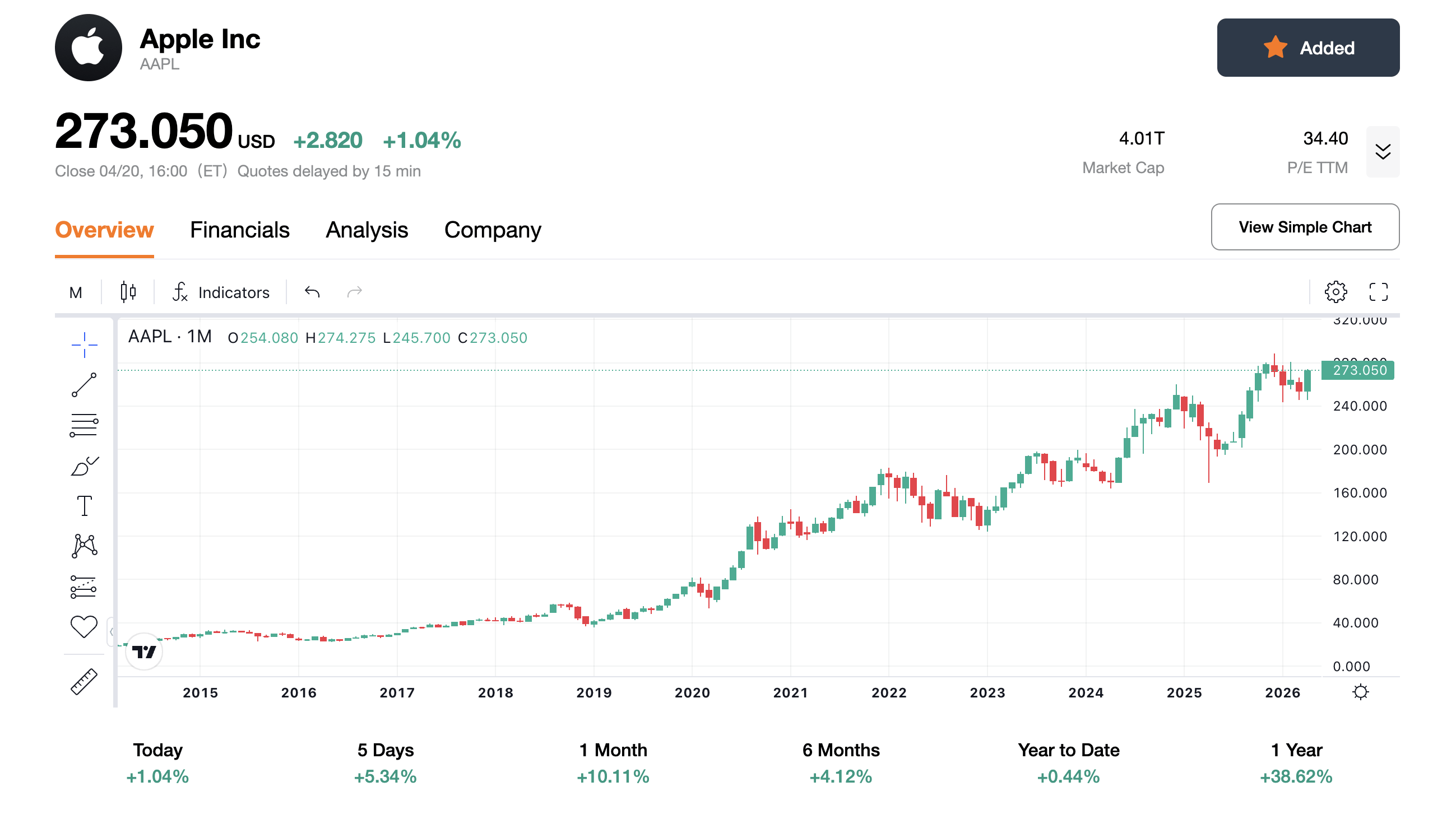Select the text annotation tool
The height and width of the screenshot is (819, 1456).
84,506
